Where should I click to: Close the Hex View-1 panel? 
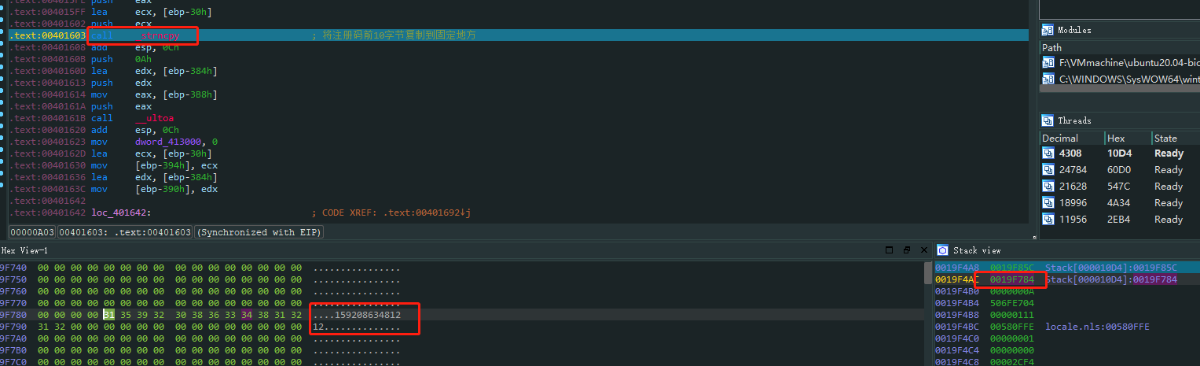coord(923,249)
